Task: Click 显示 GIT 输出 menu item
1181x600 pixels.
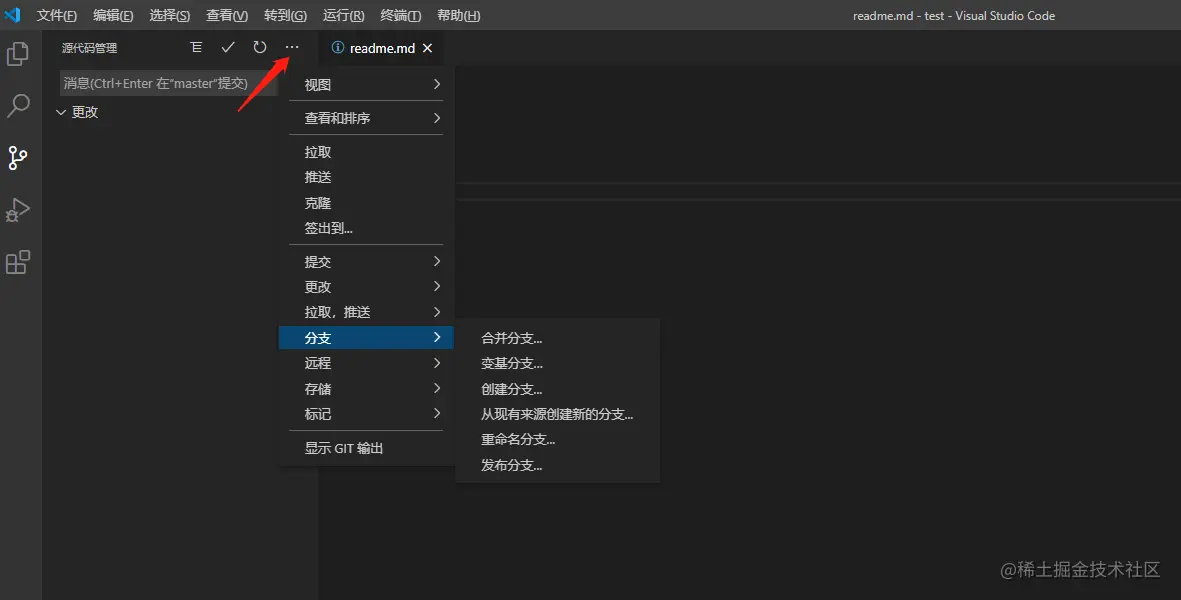Action: tap(344, 448)
